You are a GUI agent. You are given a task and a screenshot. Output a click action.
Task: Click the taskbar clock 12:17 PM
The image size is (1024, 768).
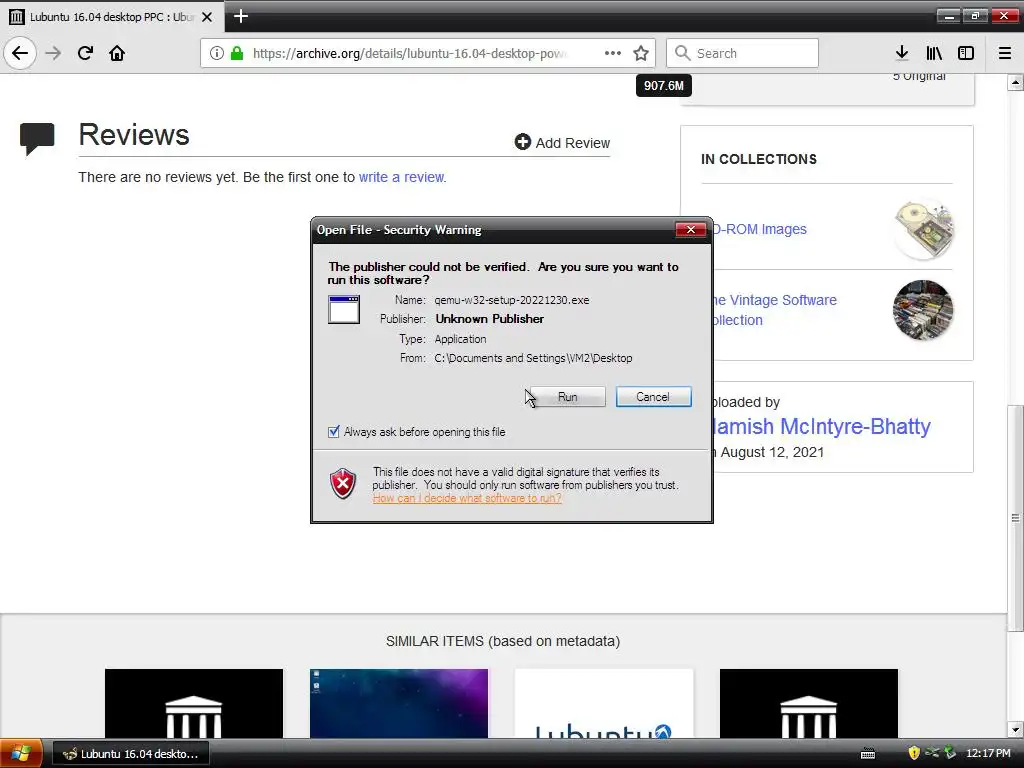click(x=988, y=754)
